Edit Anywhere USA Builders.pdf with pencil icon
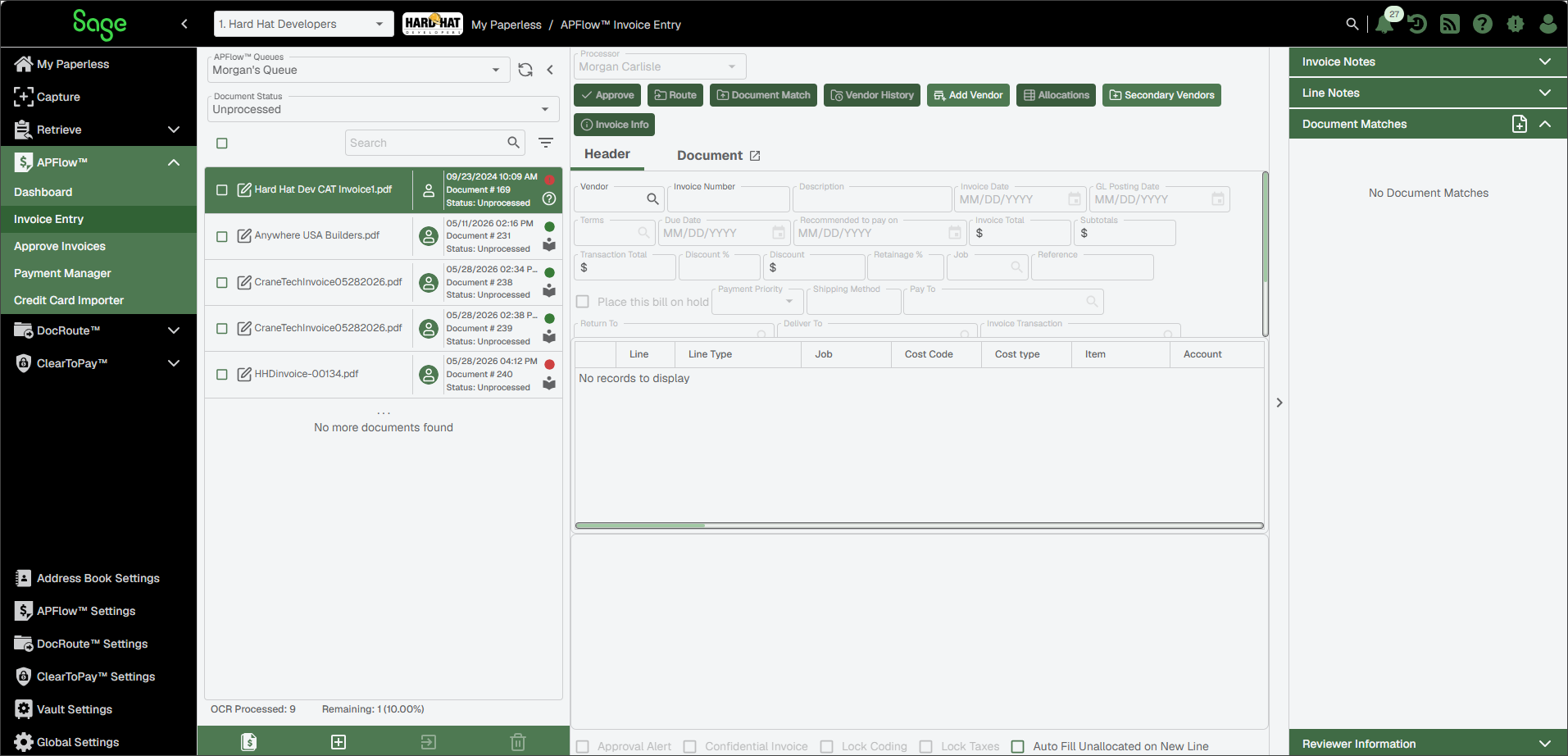This screenshot has height=756, width=1568. coord(244,236)
